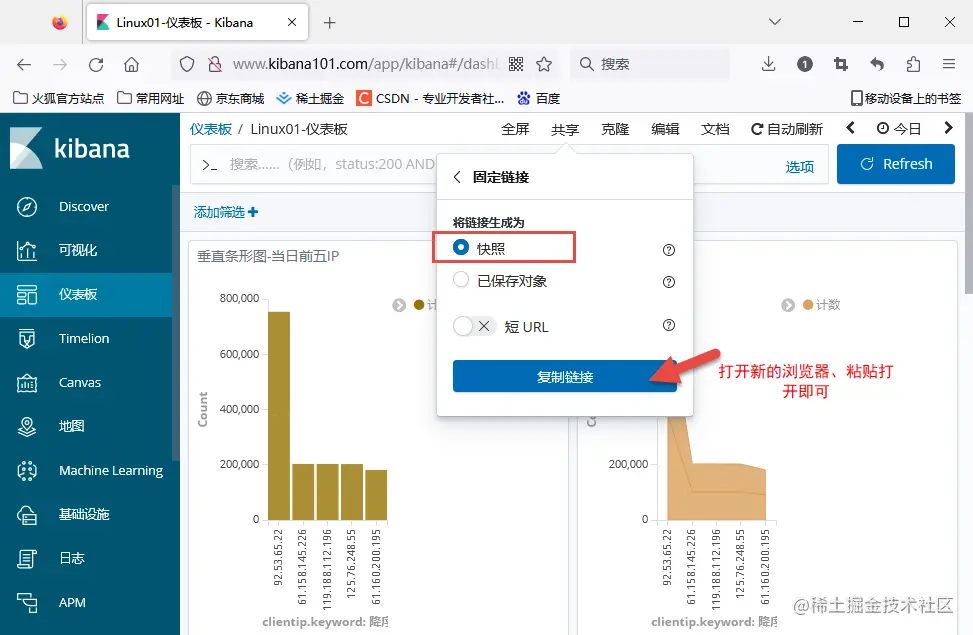Close the Linux01-仪表板 Kibana tab
Viewport: 973px width, 635px height.
(x=292, y=22)
